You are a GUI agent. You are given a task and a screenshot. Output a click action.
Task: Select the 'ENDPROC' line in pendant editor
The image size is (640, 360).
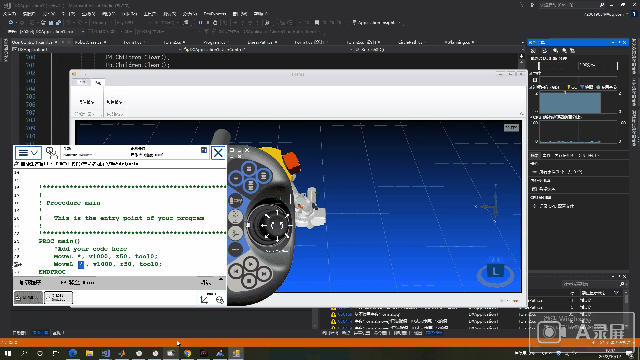coord(52,272)
